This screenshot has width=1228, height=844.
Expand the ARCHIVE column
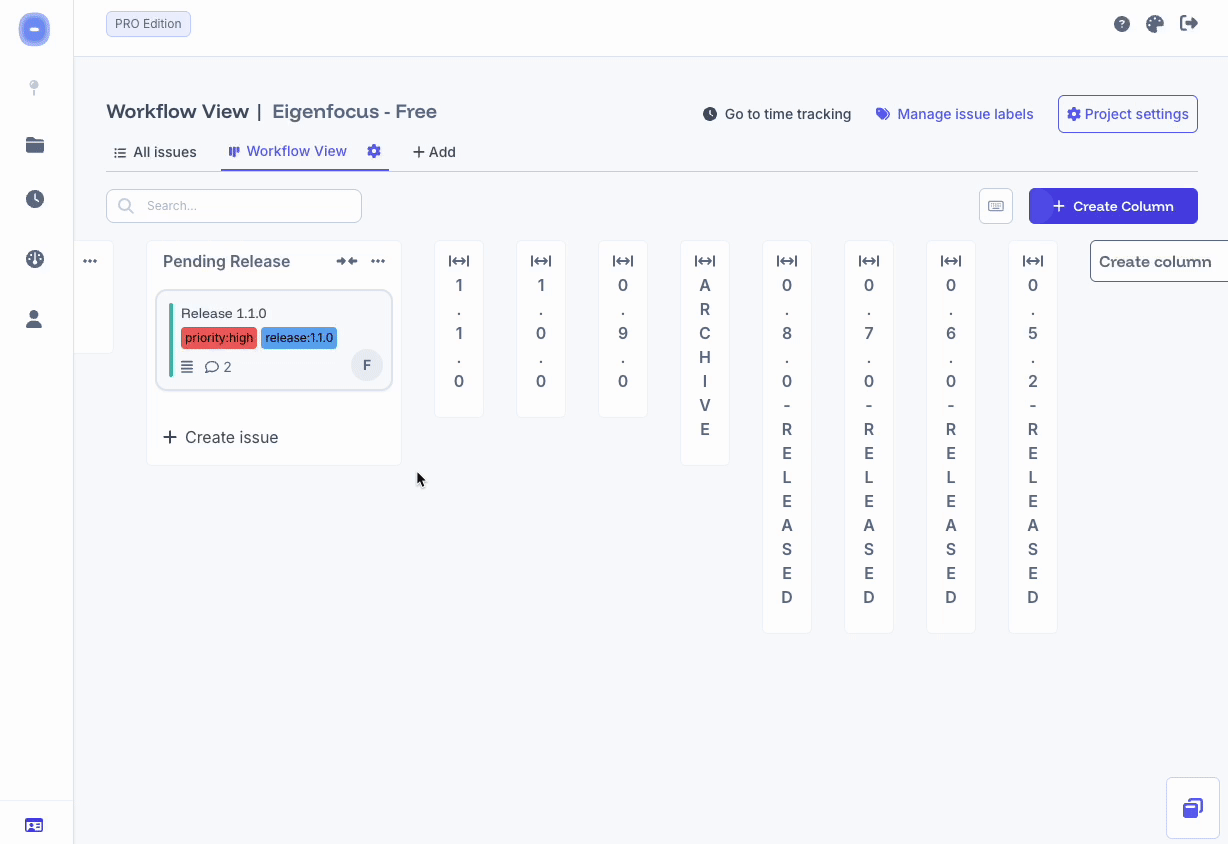pyautogui.click(x=705, y=260)
